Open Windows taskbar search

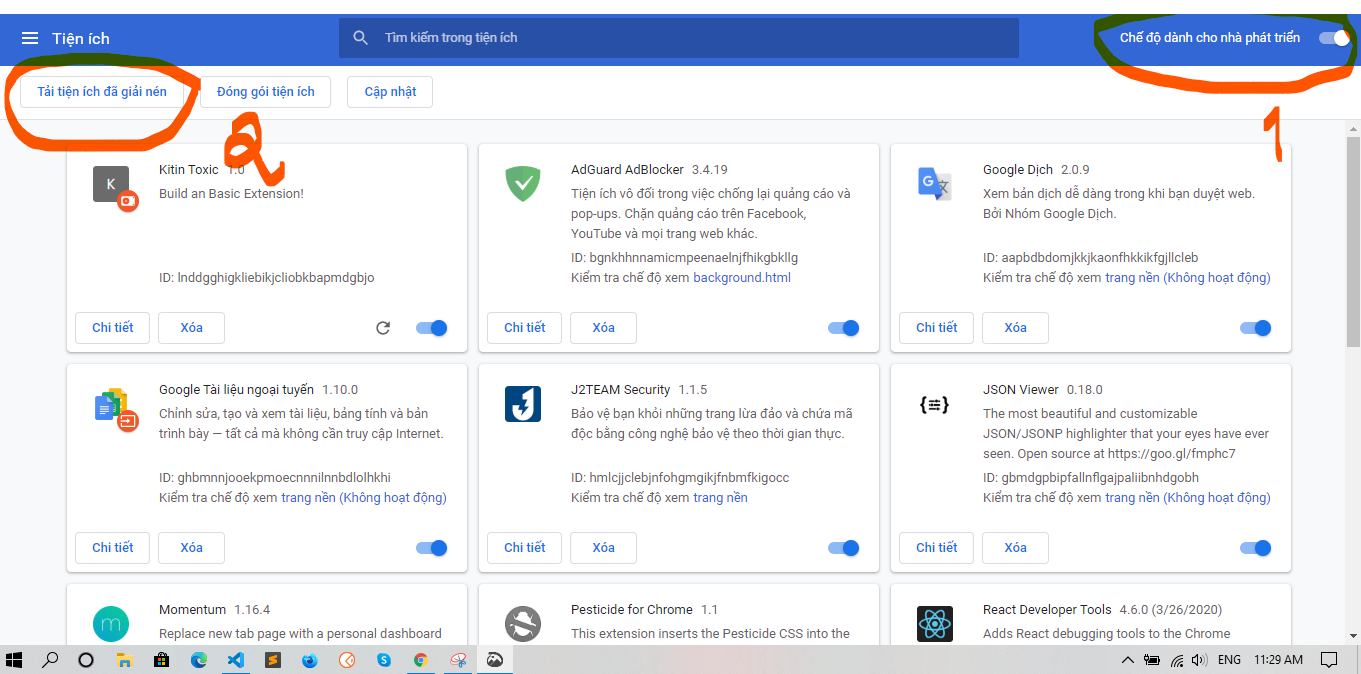pos(49,660)
